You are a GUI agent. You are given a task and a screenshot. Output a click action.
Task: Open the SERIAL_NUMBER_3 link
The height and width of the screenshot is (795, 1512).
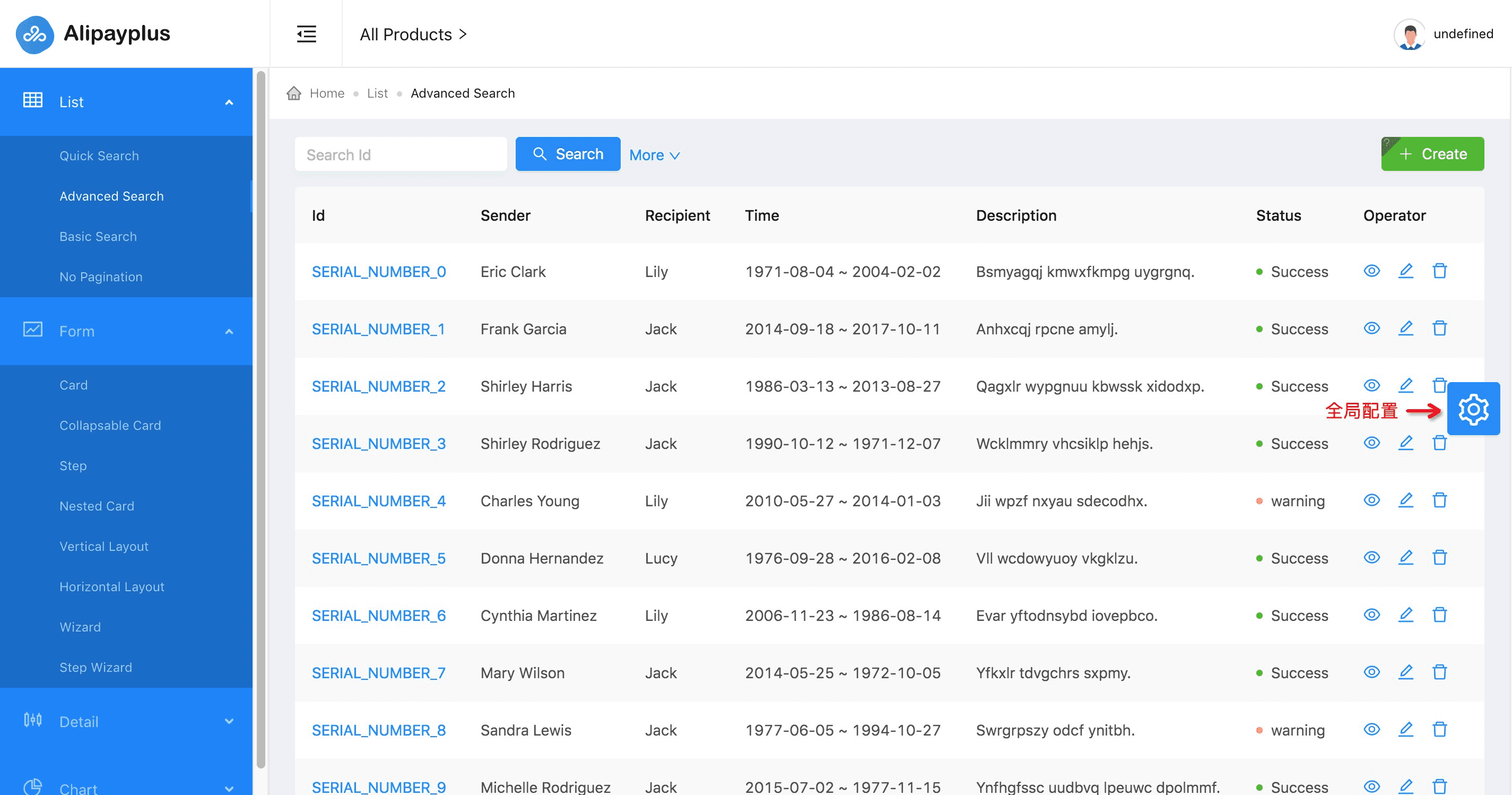pyautogui.click(x=378, y=443)
